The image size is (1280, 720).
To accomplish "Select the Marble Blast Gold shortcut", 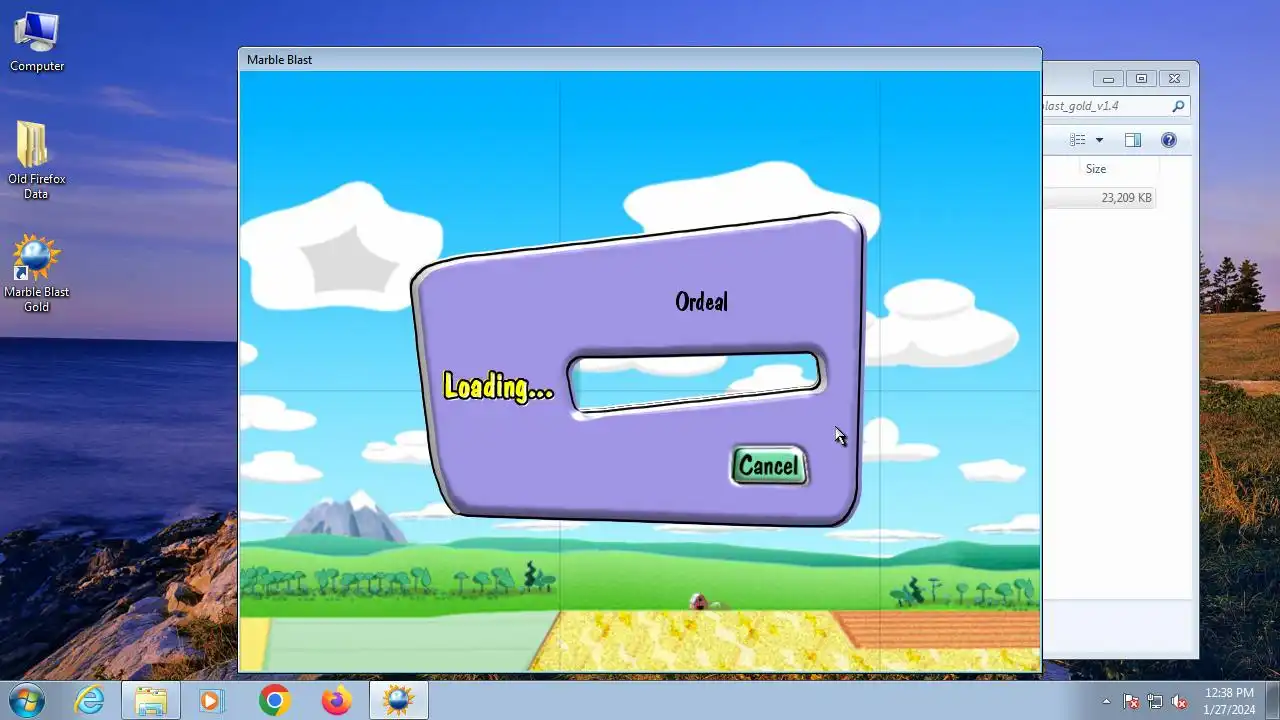I will pyautogui.click(x=37, y=274).
